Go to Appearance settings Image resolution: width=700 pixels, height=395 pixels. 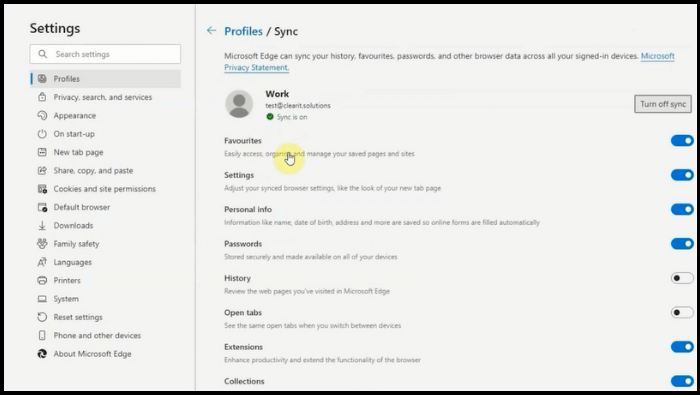tap(105, 115)
